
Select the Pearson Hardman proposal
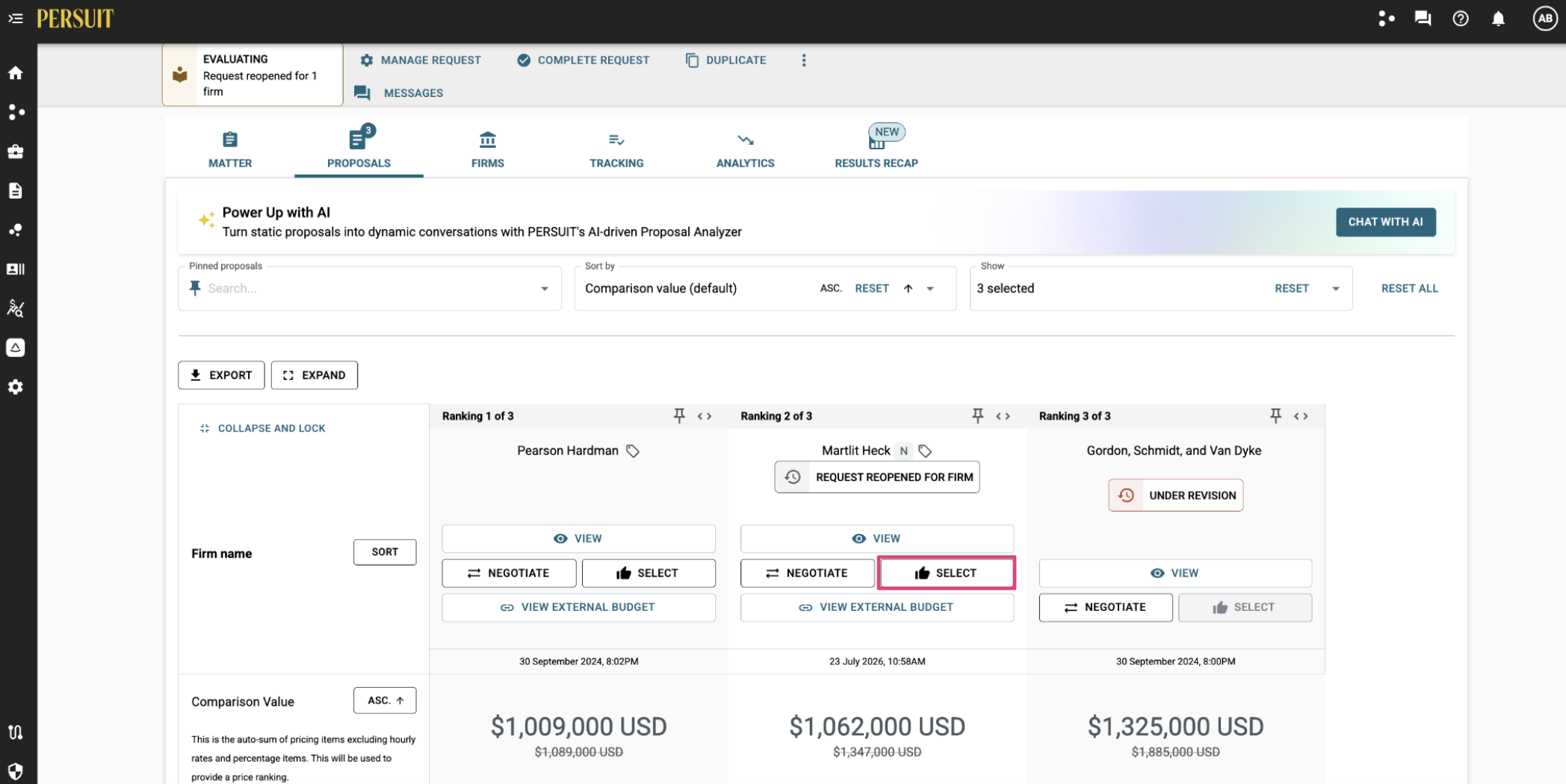pos(649,573)
